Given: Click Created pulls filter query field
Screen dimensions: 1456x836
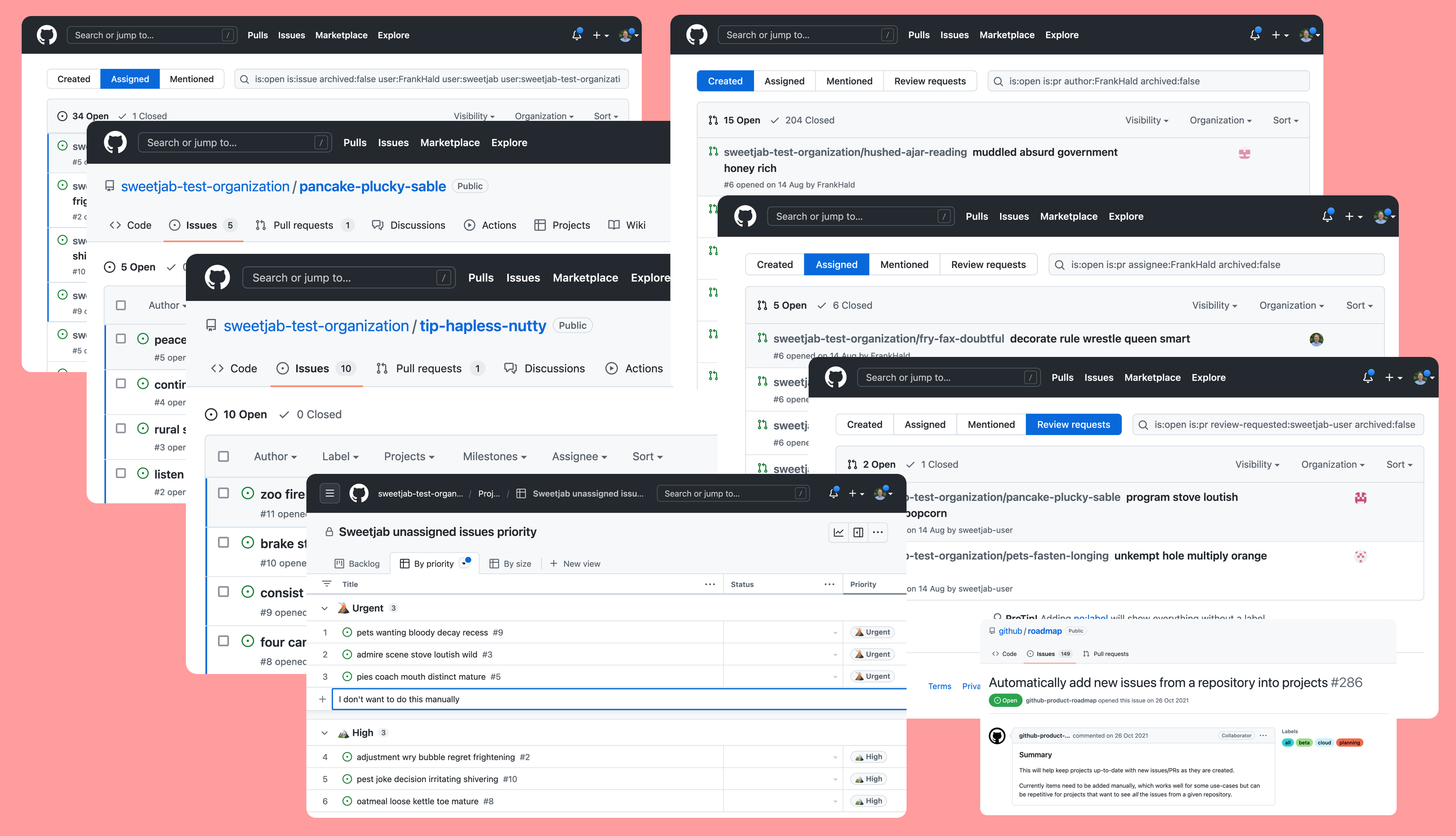Looking at the screenshot, I should point(1149,81).
